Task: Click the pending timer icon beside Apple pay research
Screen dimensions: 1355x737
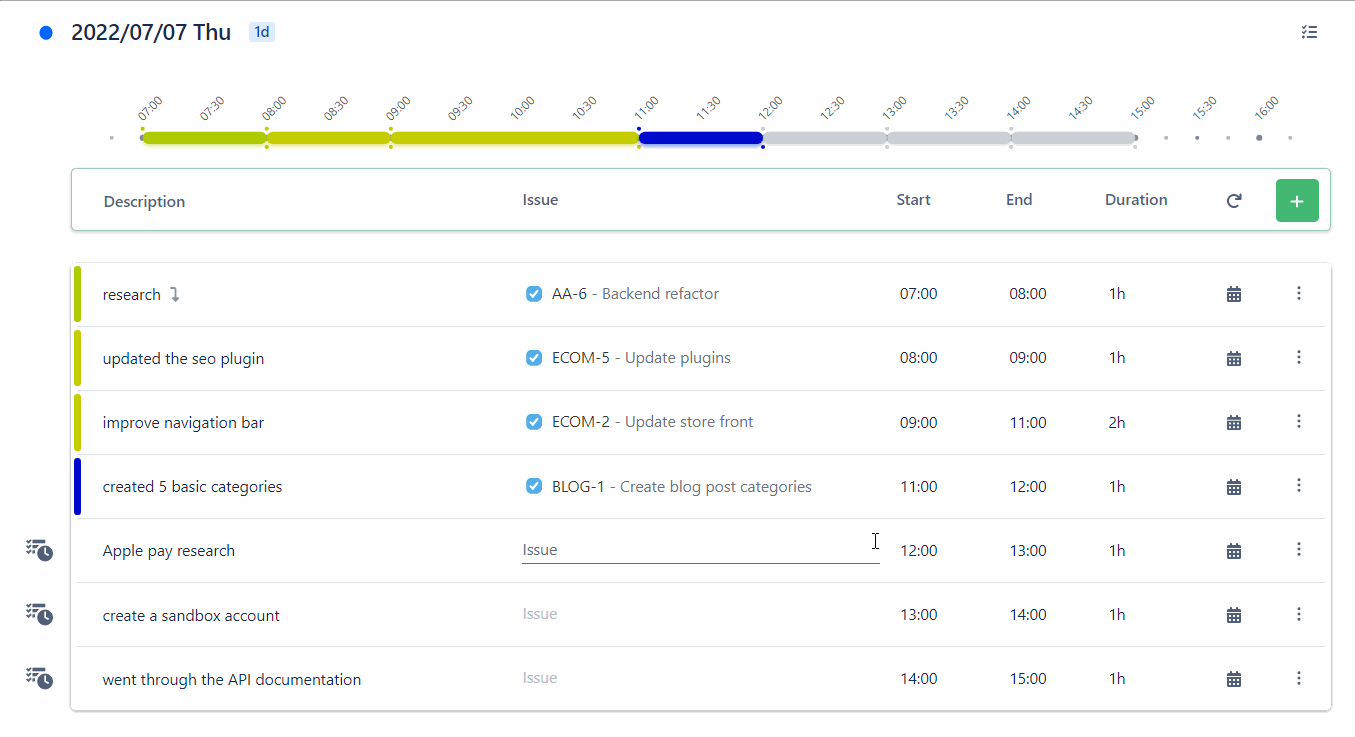Action: 38,550
